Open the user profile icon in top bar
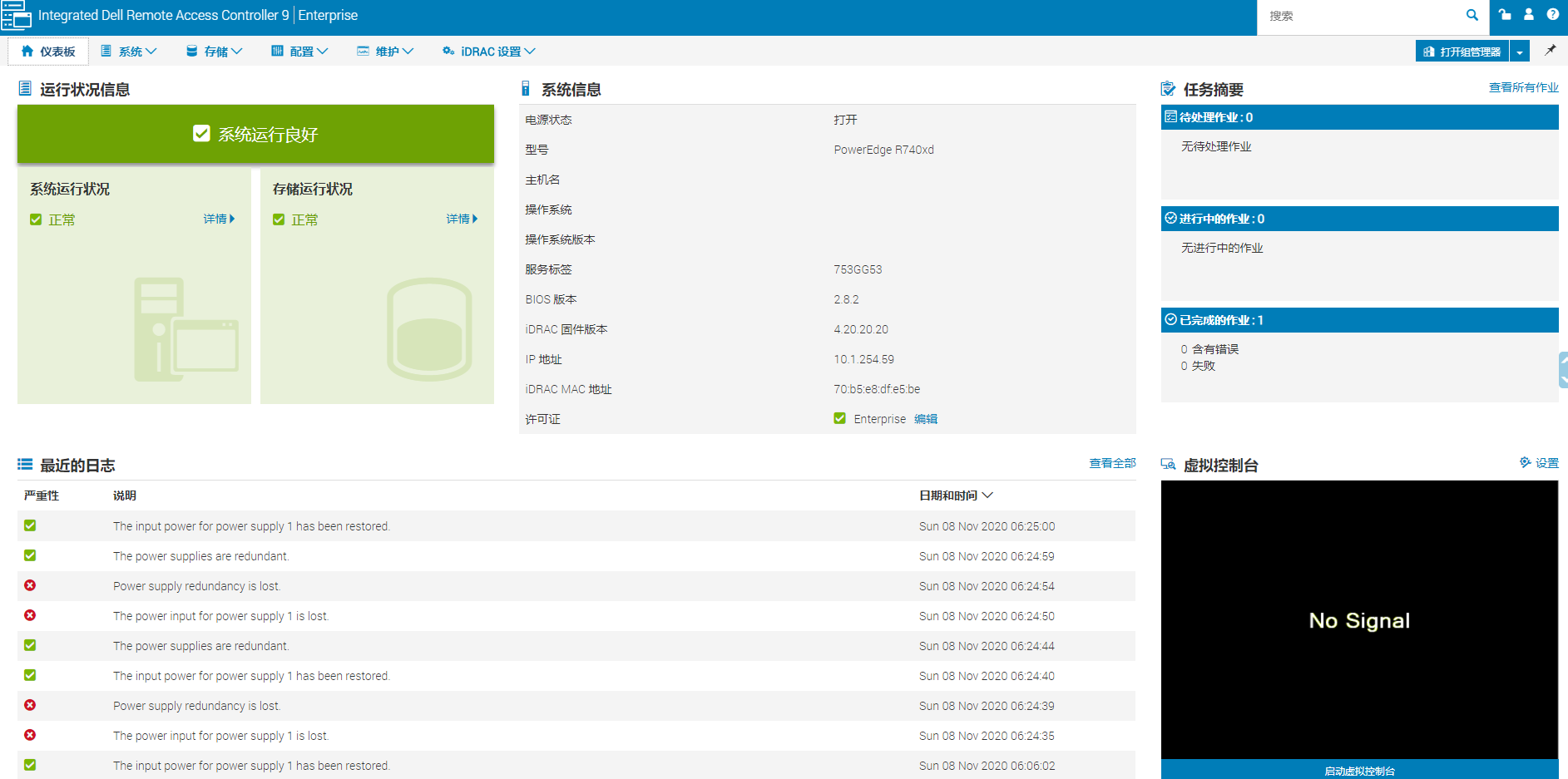The width and height of the screenshot is (1568, 779). pyautogui.click(x=1529, y=15)
